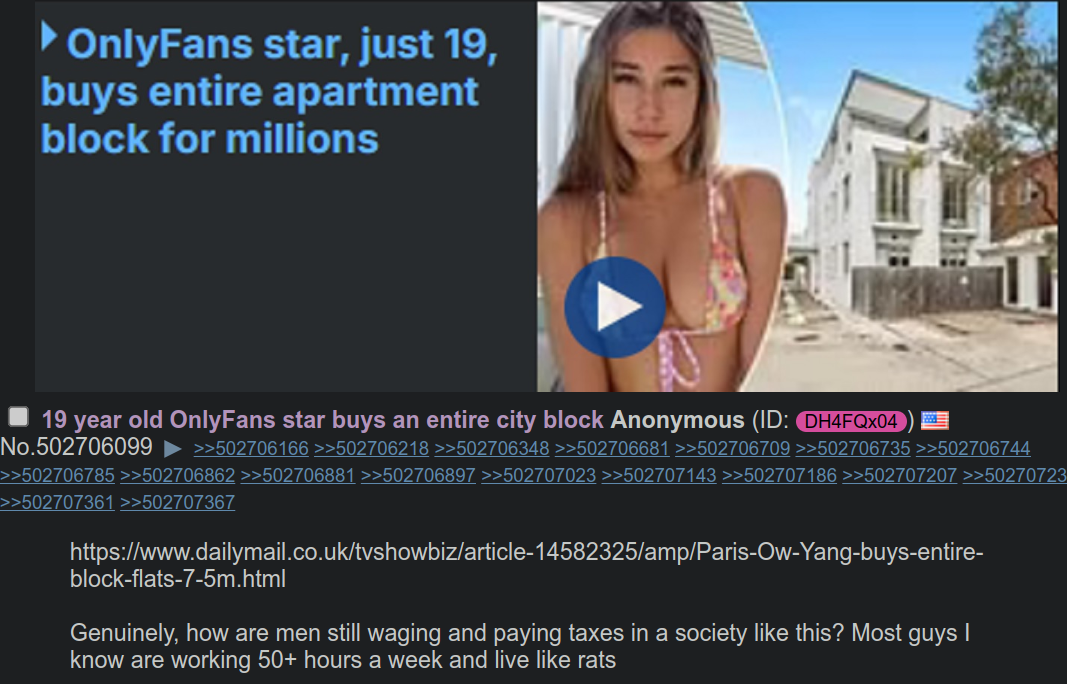The height and width of the screenshot is (684, 1067).
Task: Open reply link >>502706348
Action: pyautogui.click(x=492, y=449)
